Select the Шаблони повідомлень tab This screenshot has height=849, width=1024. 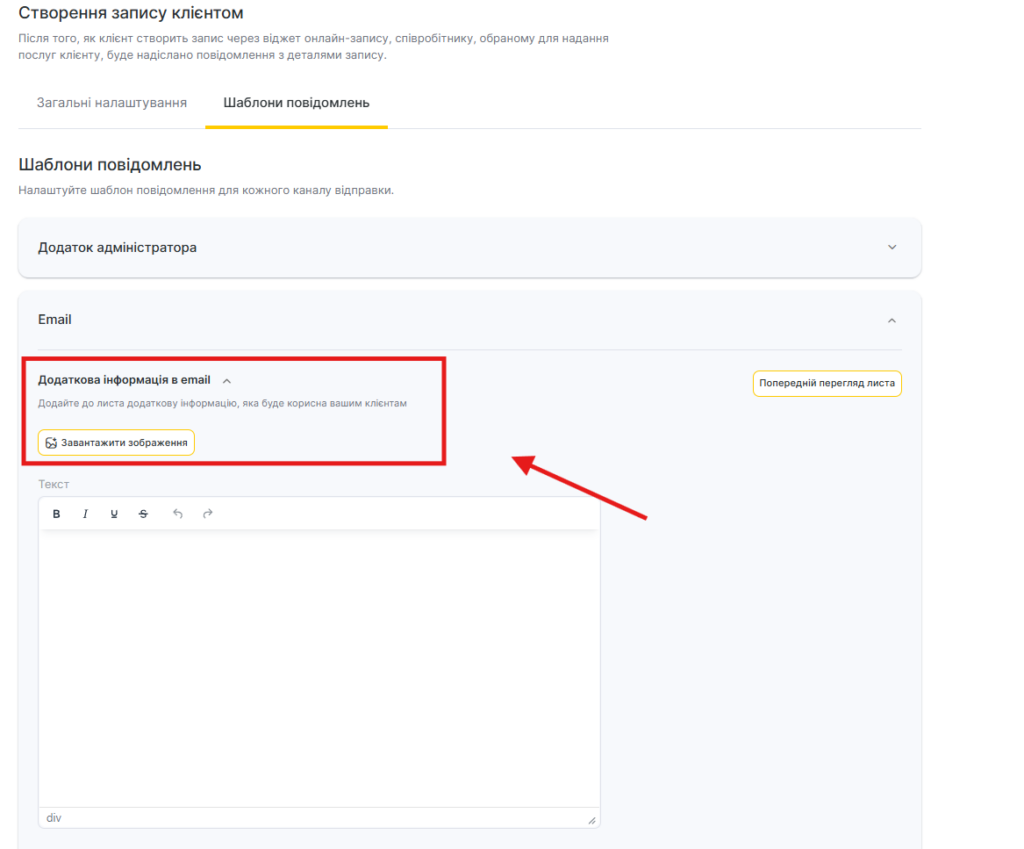pyautogui.click(x=296, y=103)
